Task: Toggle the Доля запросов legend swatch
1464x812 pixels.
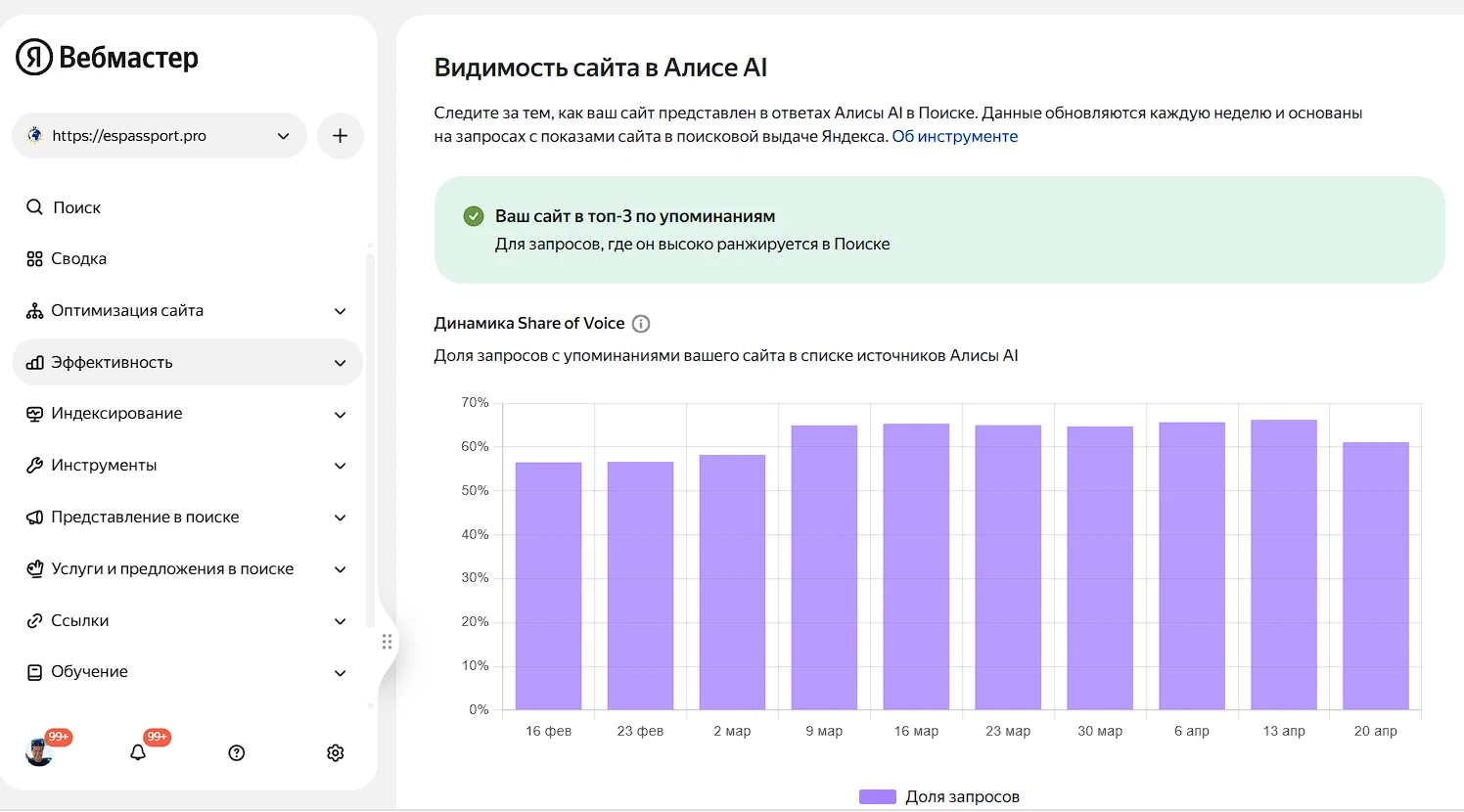Action: pyautogui.click(x=878, y=797)
